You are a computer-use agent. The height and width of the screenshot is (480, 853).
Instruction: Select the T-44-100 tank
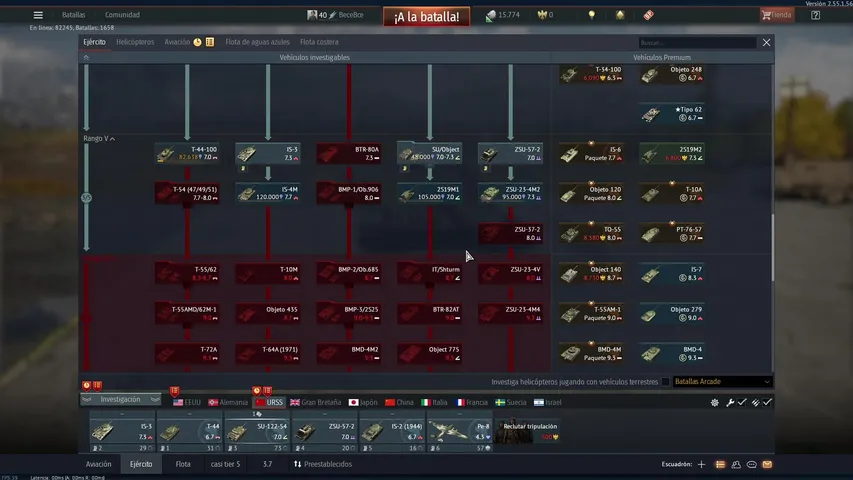pos(187,153)
